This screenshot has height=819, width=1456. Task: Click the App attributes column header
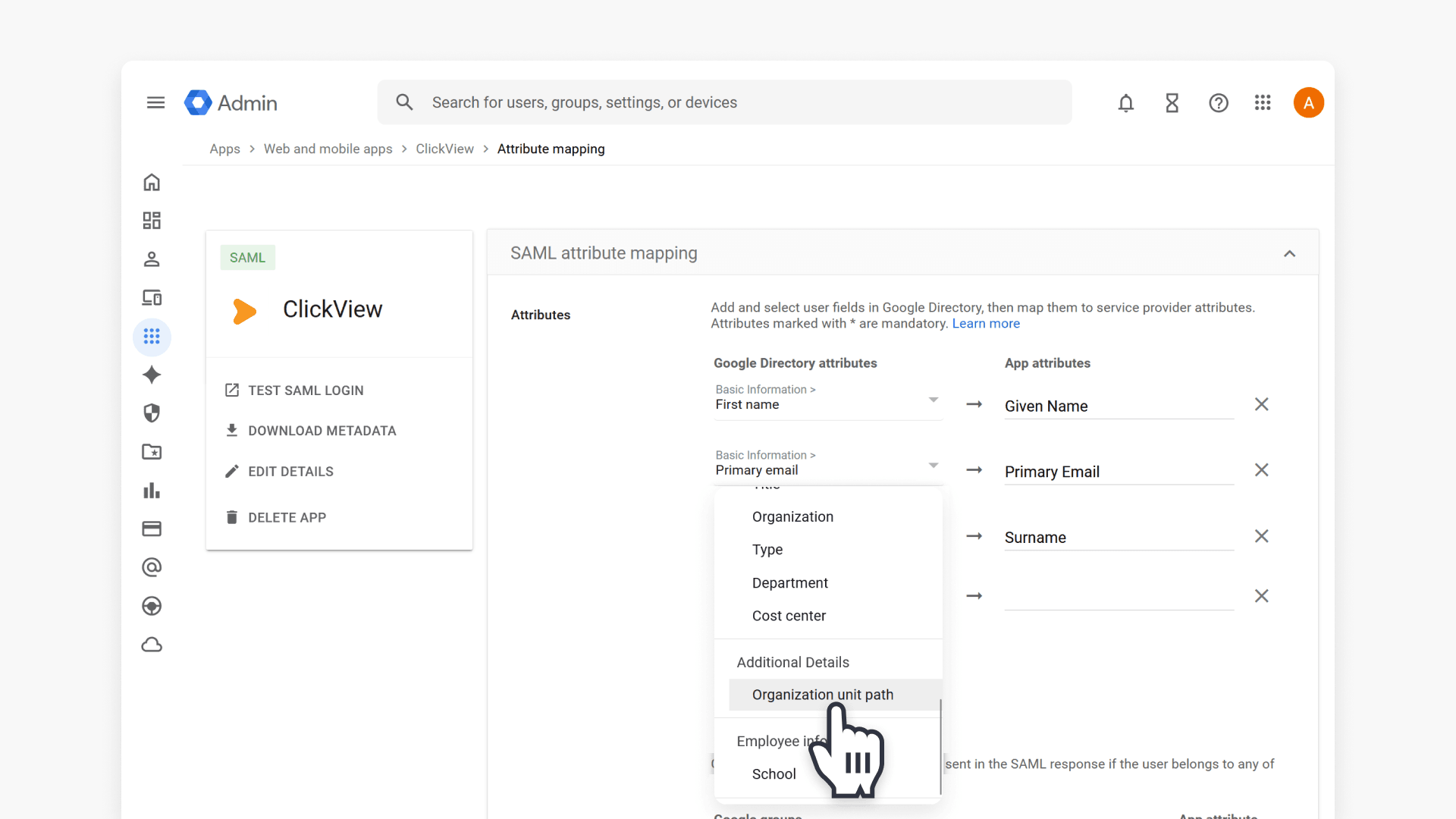[x=1047, y=363]
